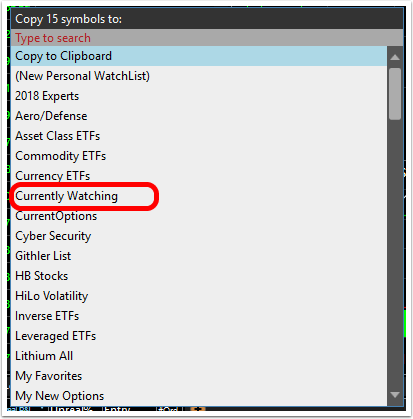
Task: Focus the Type to search field
Action: coord(207,38)
